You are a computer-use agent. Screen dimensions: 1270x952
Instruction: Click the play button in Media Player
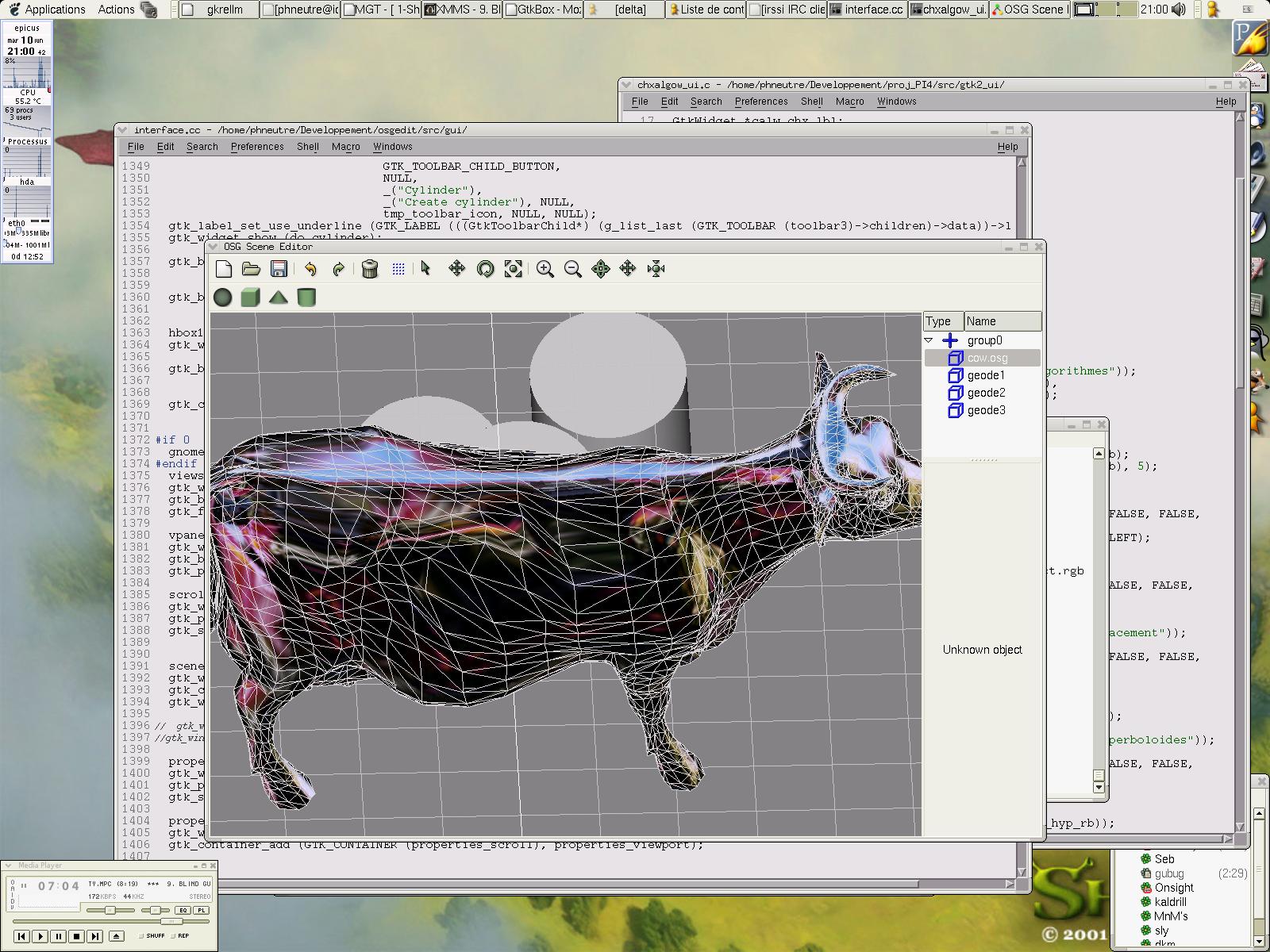click(x=40, y=936)
